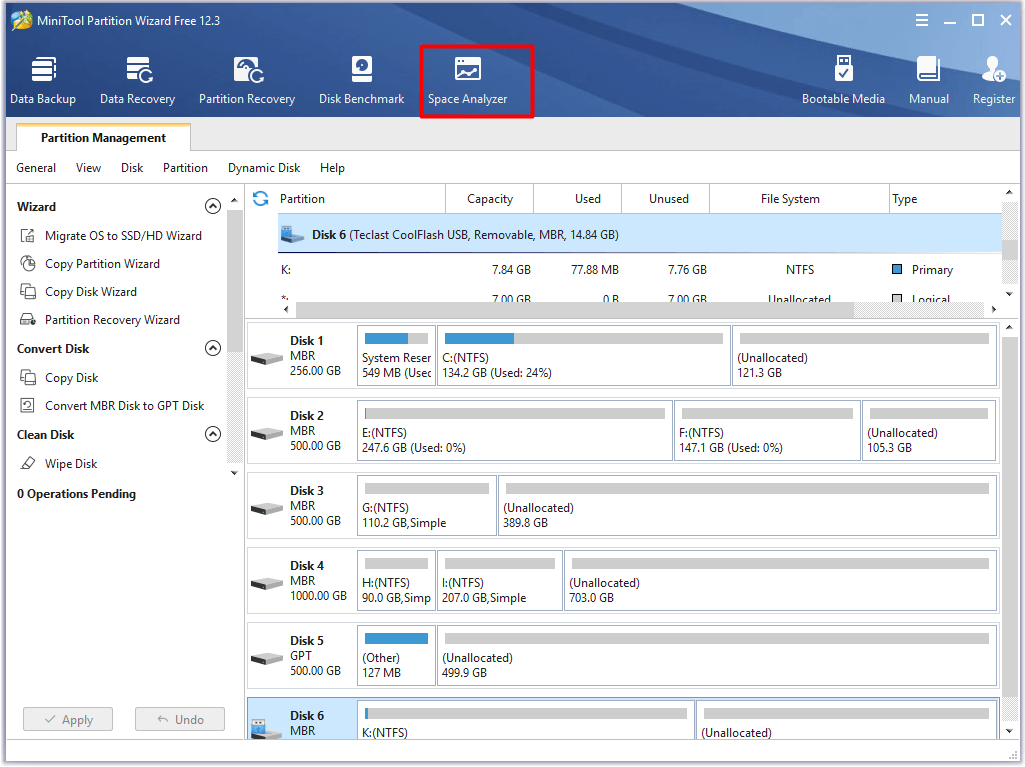Click the partition list horizontal scrollbar

[x=575, y=309]
